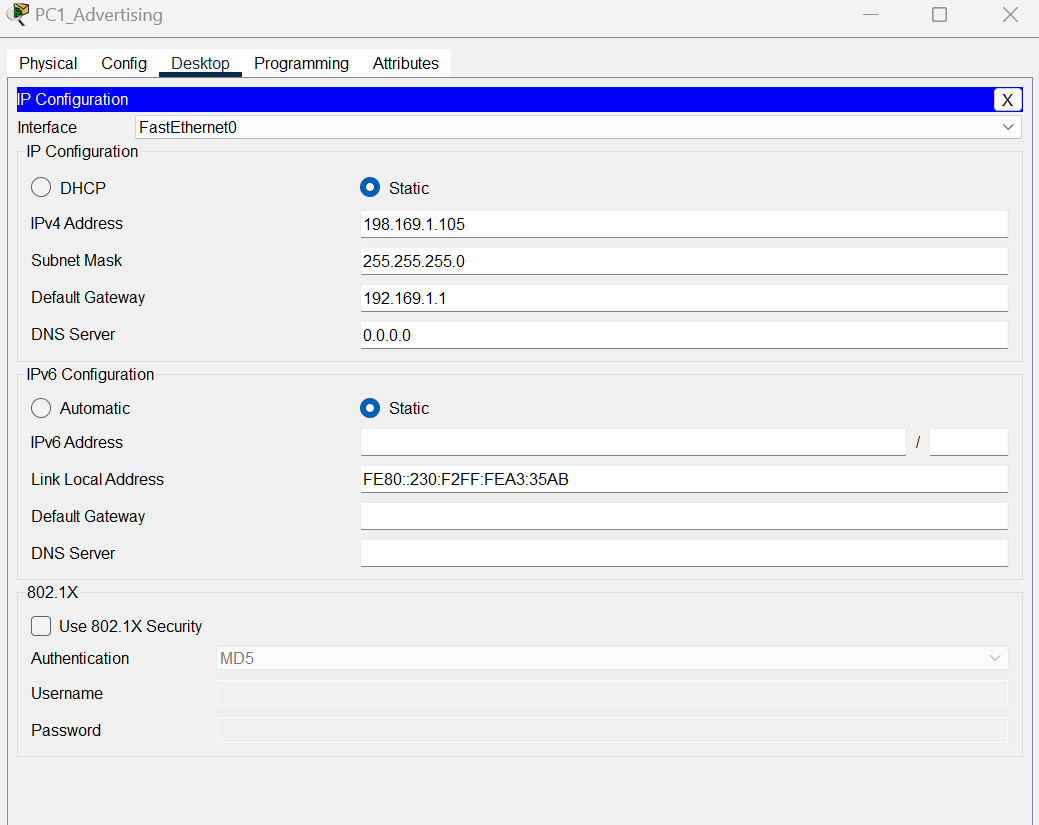Click the IPv4 Default Gateway field 192.169.1.1
This screenshot has width=1039, height=825.
(684, 298)
